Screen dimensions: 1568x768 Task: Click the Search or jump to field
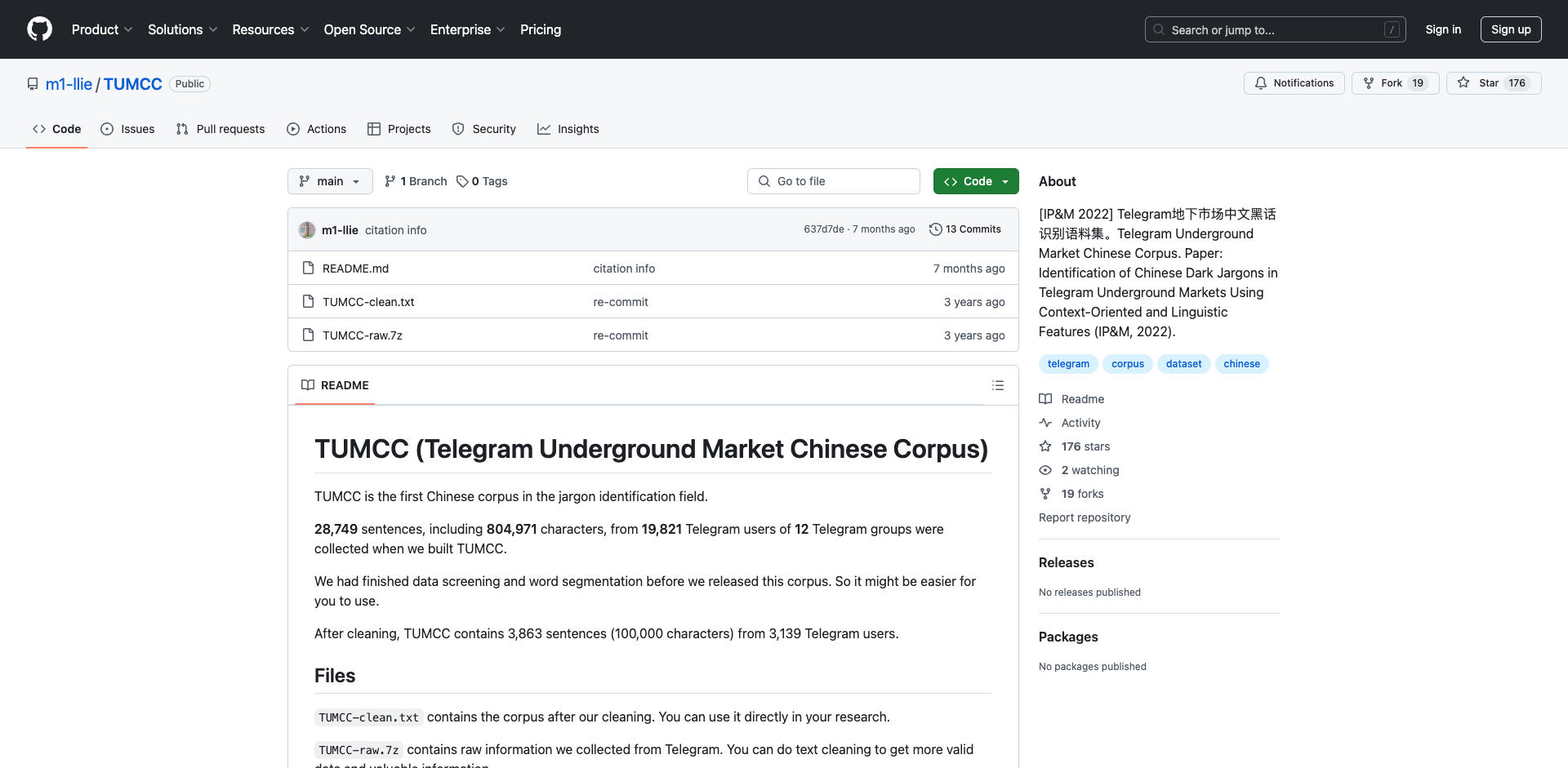click(x=1276, y=29)
